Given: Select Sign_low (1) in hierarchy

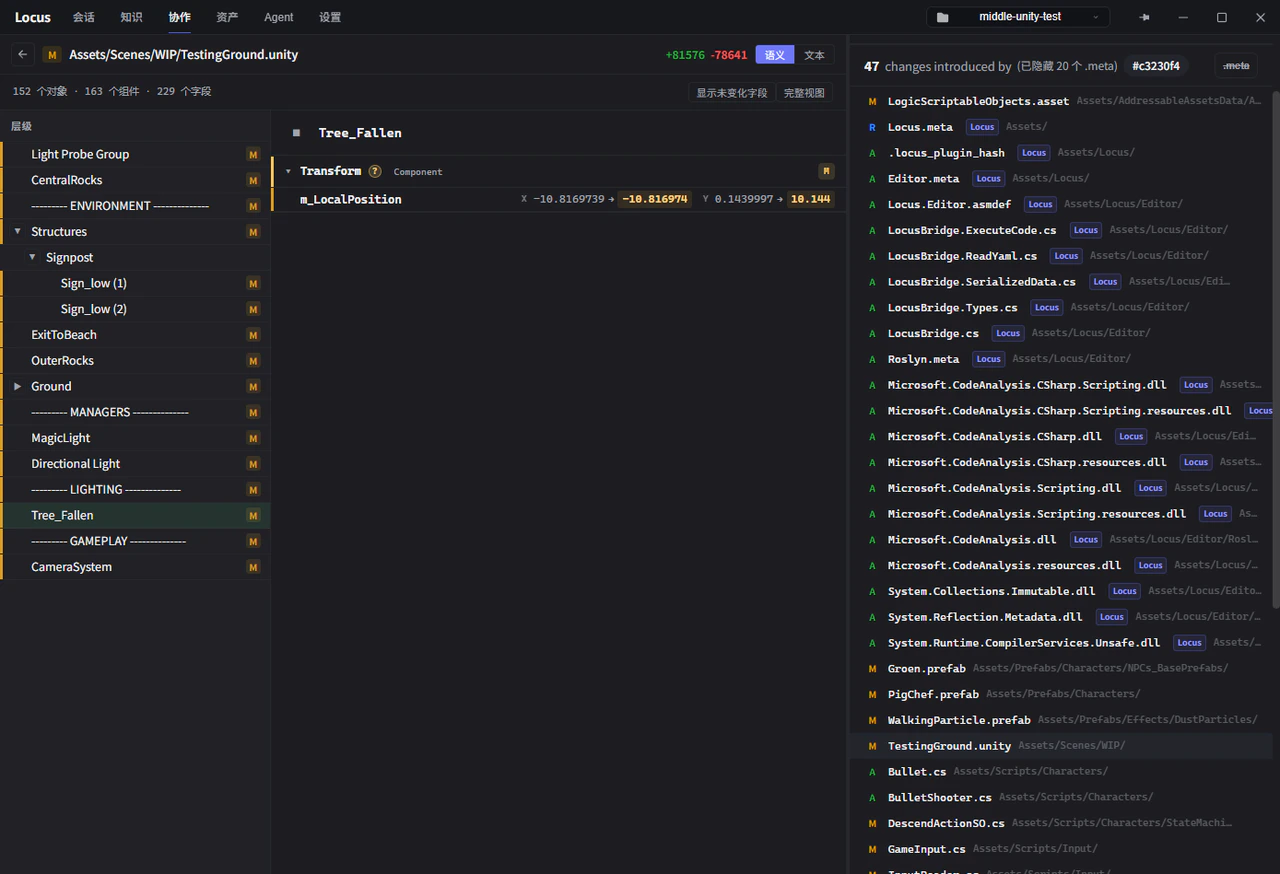Looking at the screenshot, I should [135, 283].
